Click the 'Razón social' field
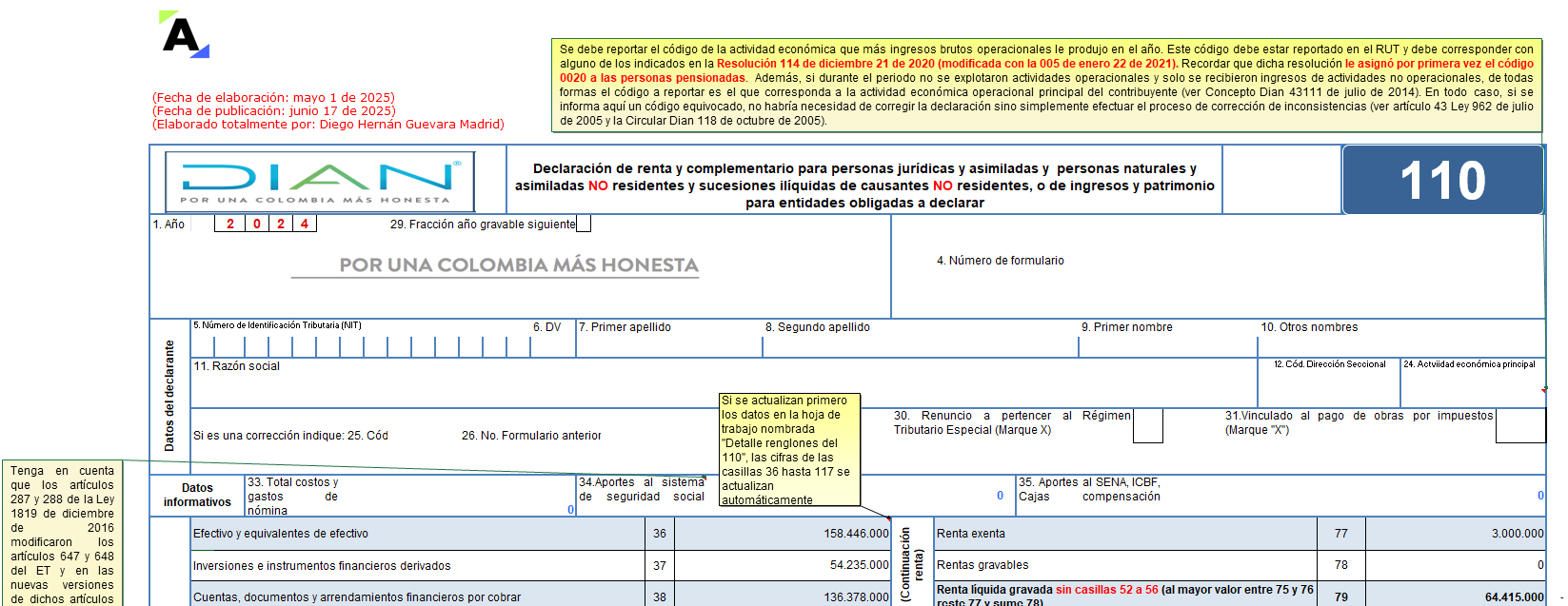The width and height of the screenshot is (1568, 606). pyautogui.click(x=724, y=382)
